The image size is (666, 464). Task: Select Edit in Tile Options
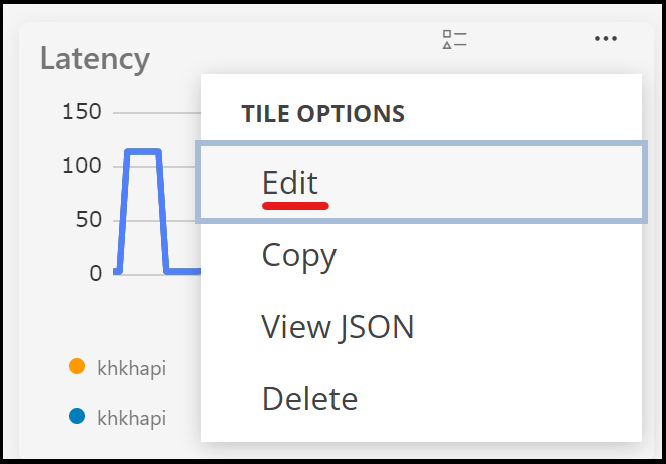pos(290,183)
